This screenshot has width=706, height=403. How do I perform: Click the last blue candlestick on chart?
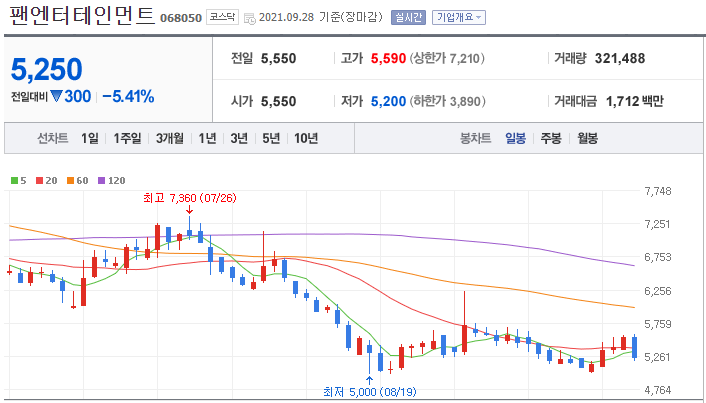634,347
